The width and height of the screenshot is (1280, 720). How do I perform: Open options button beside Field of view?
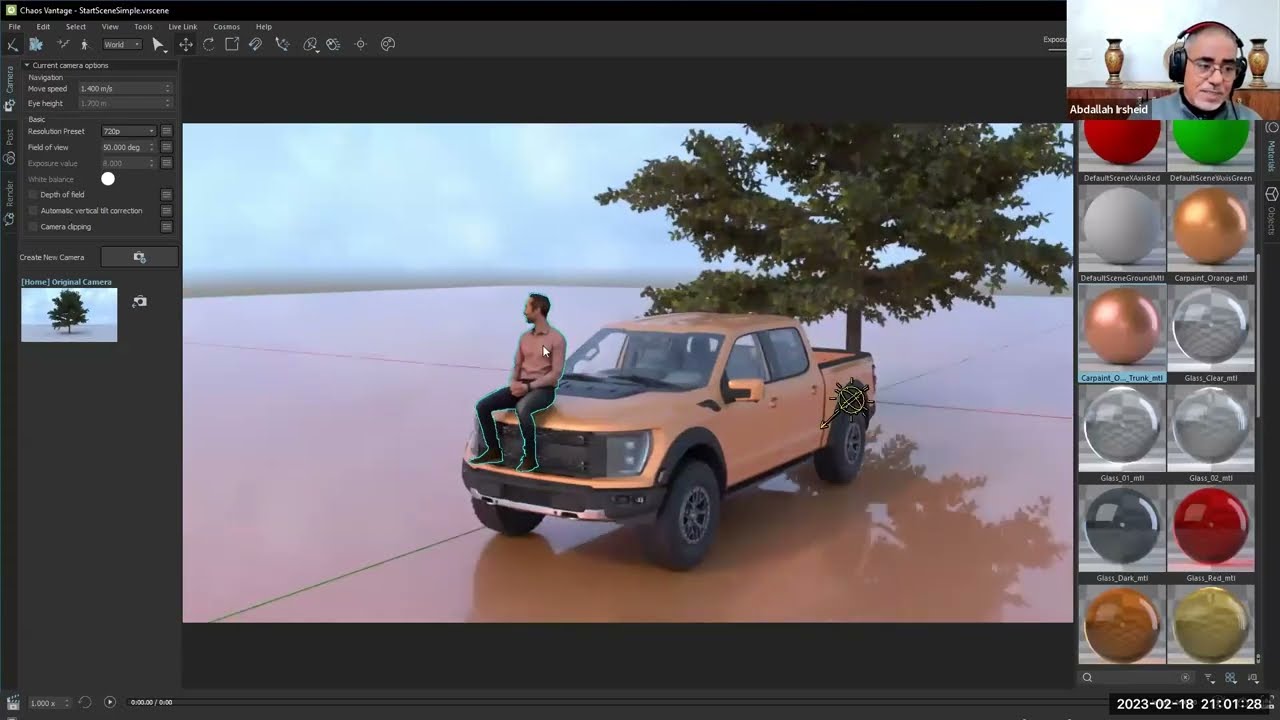(x=167, y=147)
